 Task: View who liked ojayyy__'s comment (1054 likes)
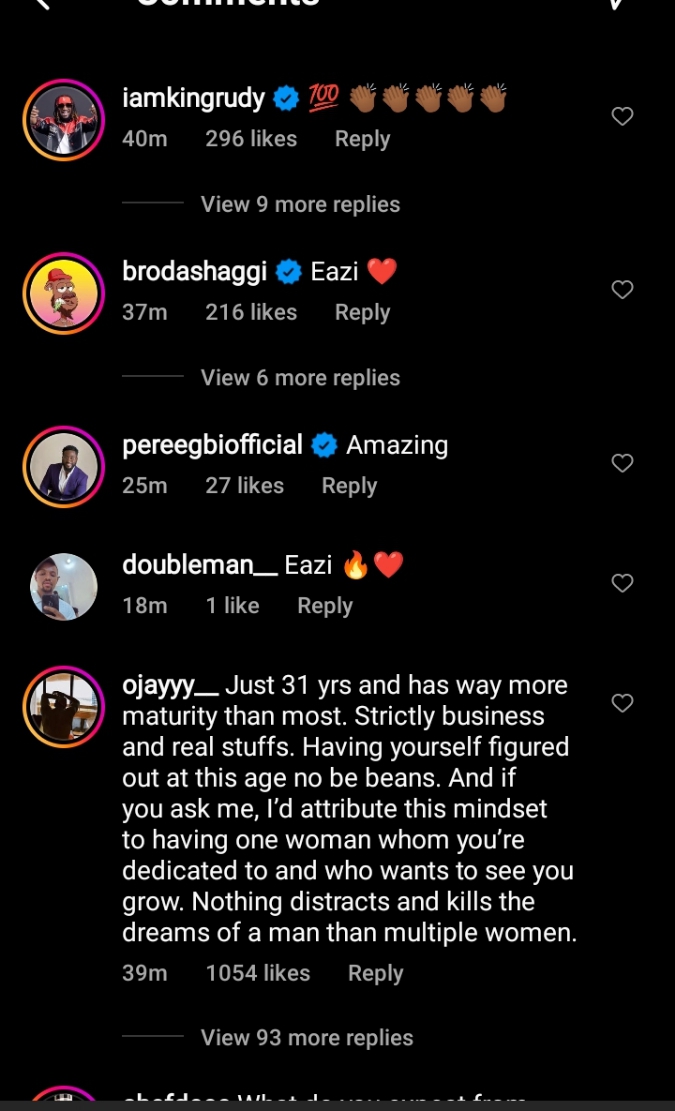click(258, 973)
